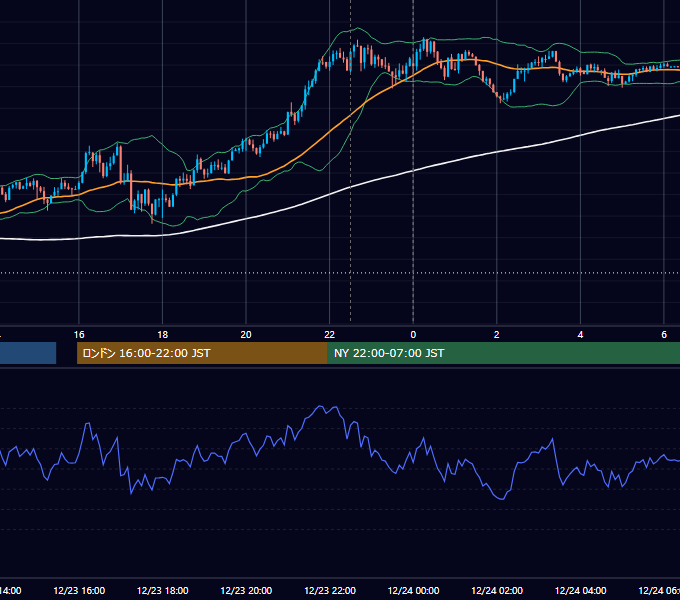Click the 12/23 22:00 date label

[330, 590]
